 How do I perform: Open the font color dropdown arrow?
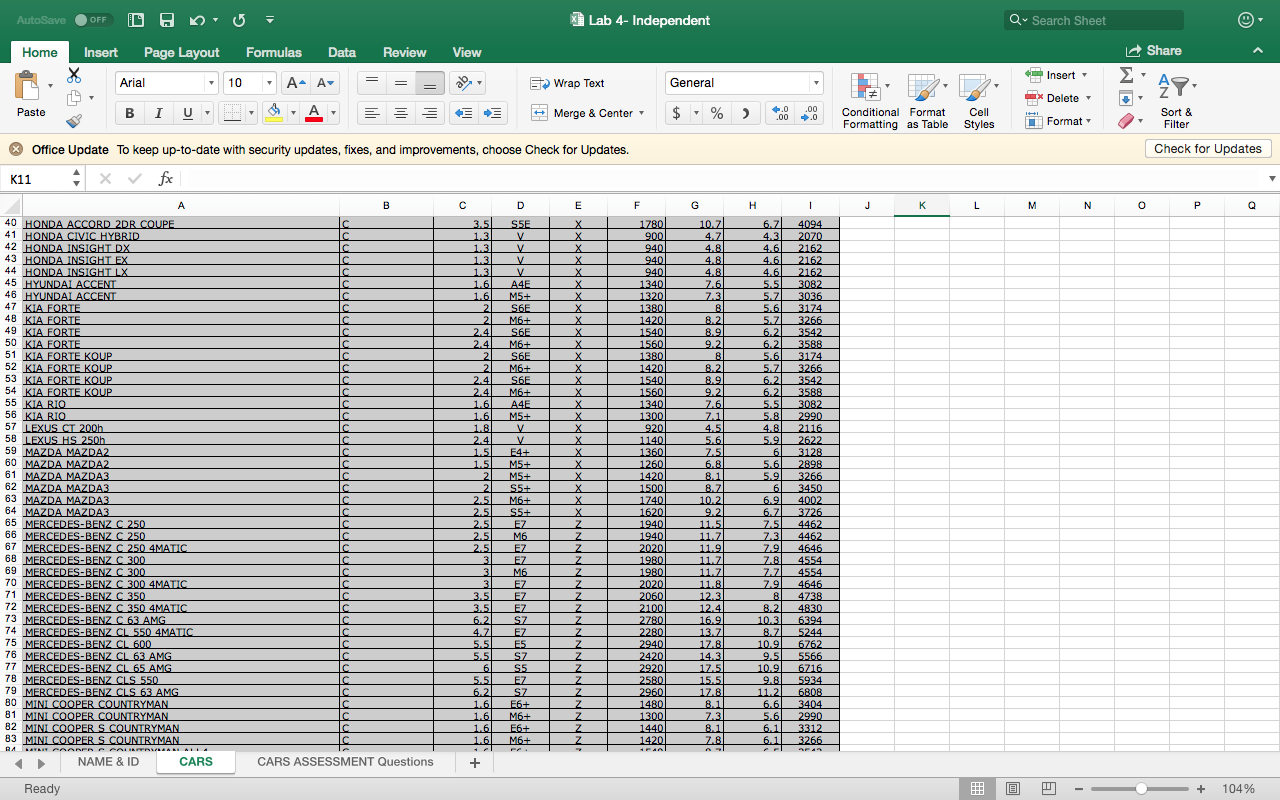pos(331,113)
